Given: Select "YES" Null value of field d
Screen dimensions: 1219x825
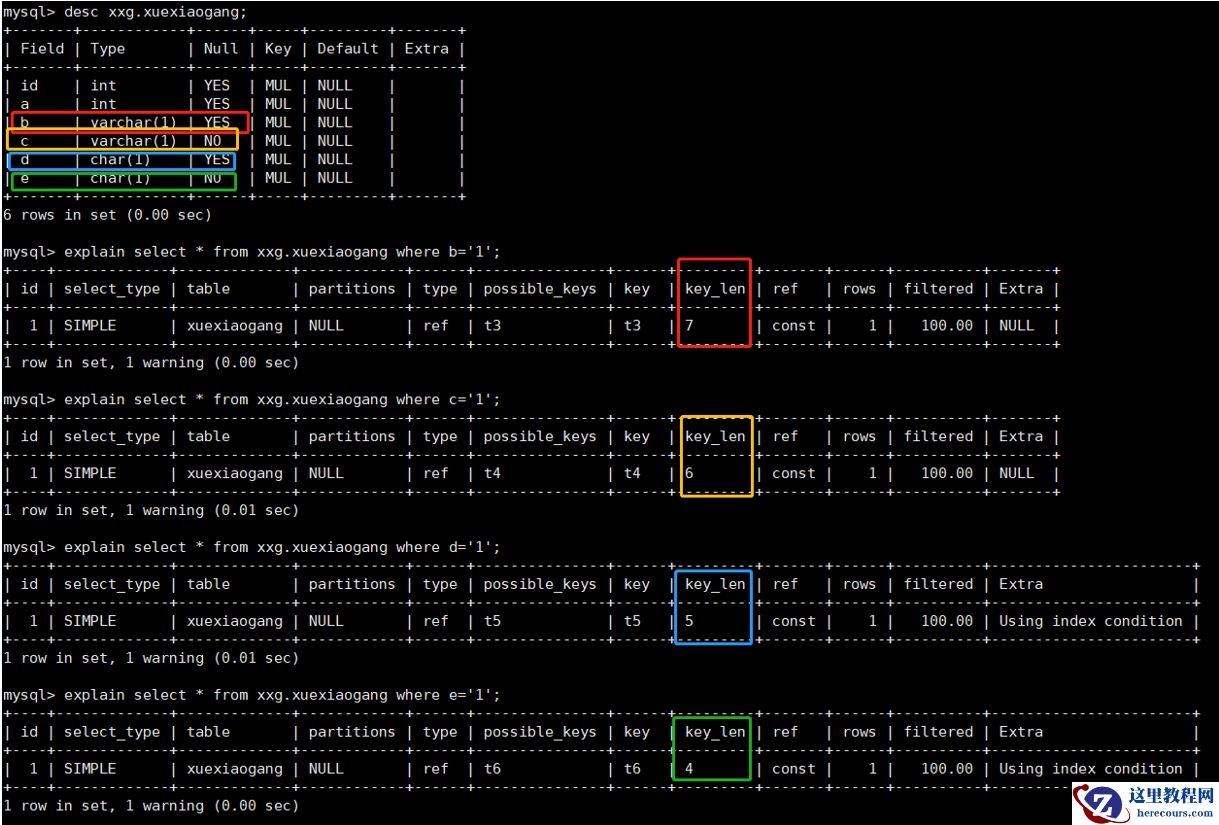Looking at the screenshot, I should click(x=217, y=160).
